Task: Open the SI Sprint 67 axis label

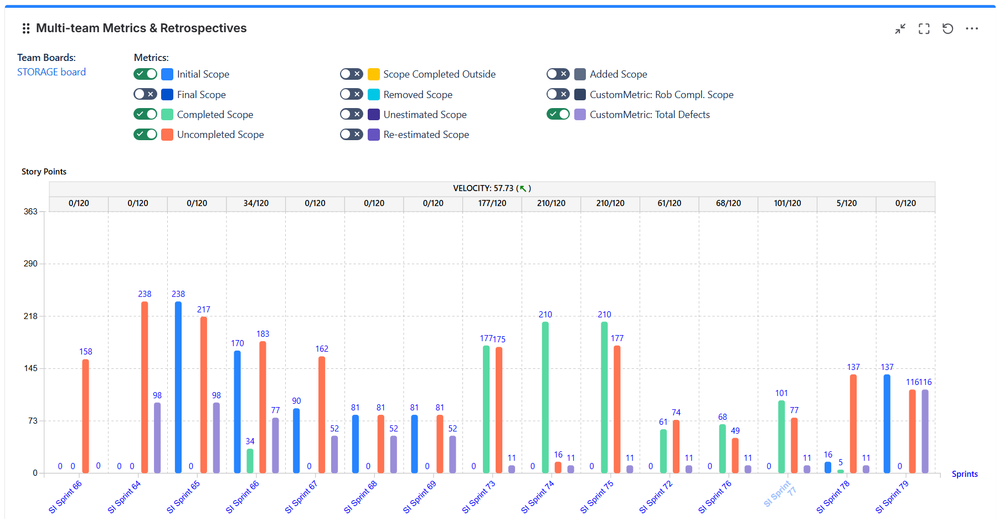Action: 301,497
